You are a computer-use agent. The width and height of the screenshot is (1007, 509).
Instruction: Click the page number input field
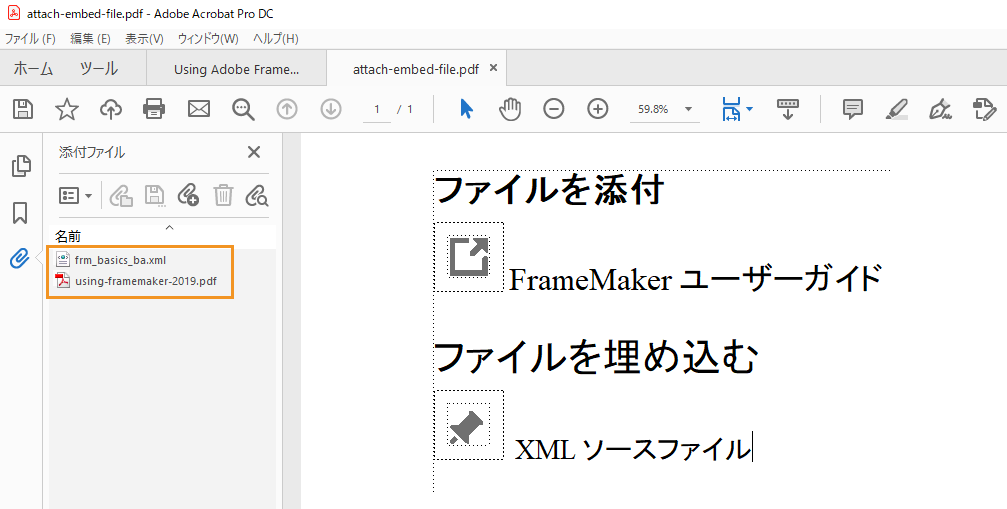(377, 110)
